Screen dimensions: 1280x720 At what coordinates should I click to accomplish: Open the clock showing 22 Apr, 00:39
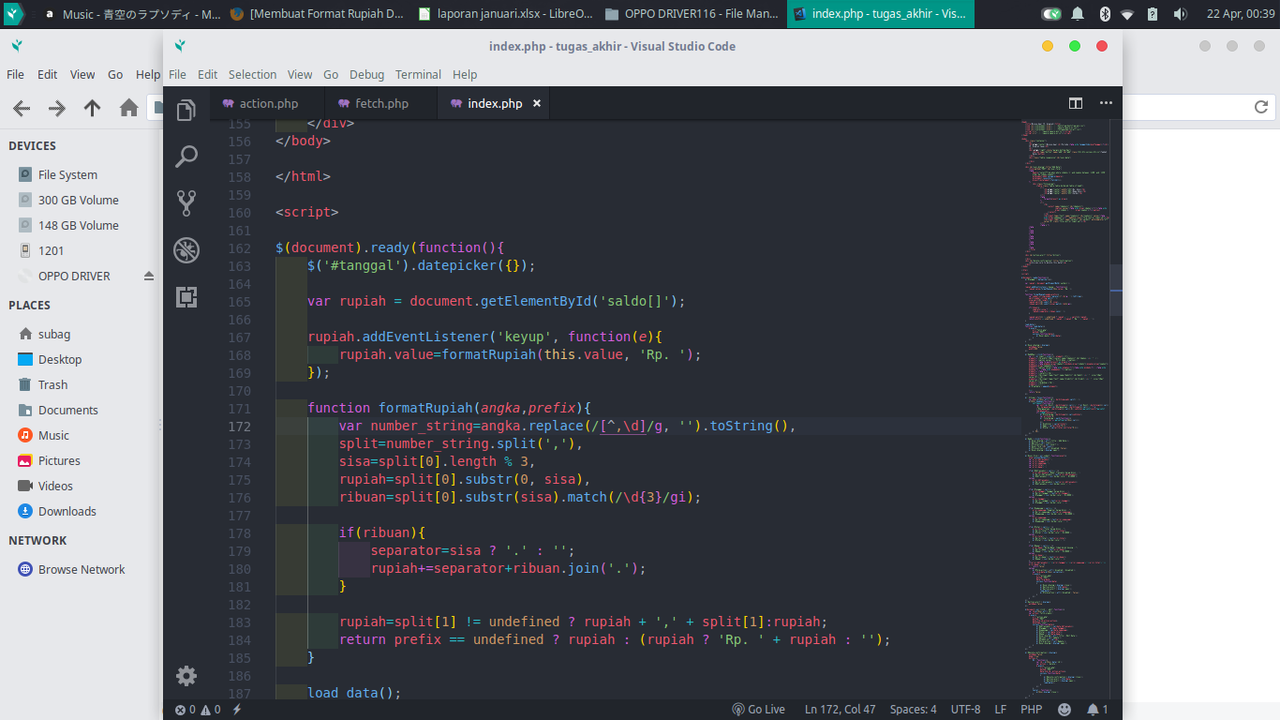[x=1240, y=14]
